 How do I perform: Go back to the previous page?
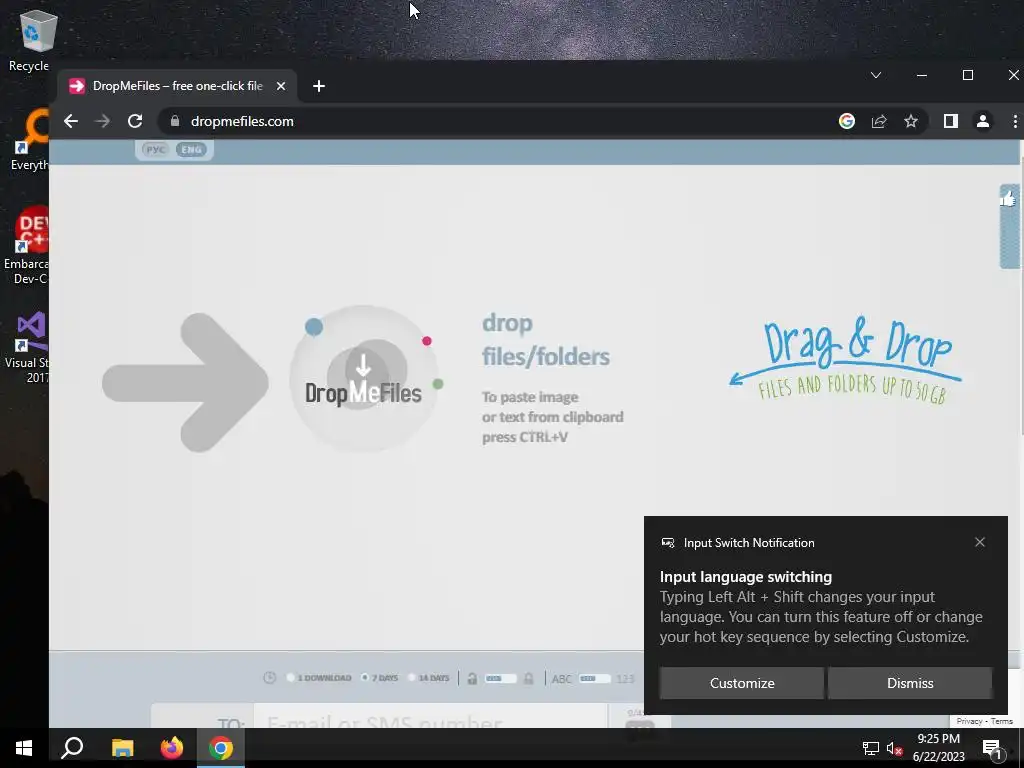[x=71, y=121]
